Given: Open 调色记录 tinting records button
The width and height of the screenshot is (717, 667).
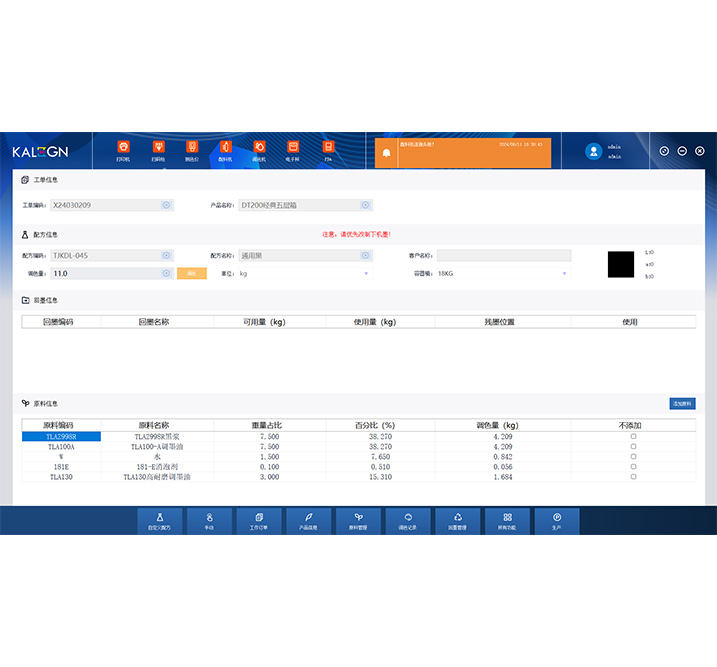Looking at the screenshot, I should coord(408,521).
